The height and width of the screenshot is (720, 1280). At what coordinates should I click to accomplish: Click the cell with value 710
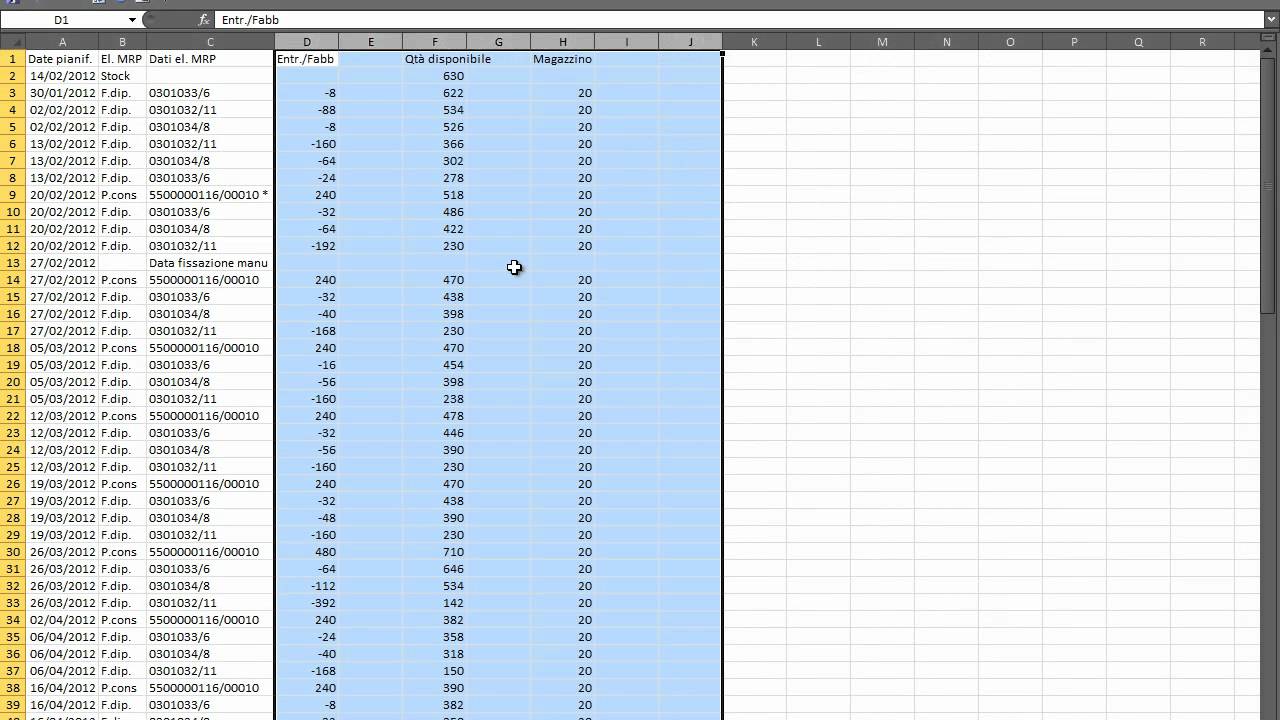pyautogui.click(x=435, y=552)
